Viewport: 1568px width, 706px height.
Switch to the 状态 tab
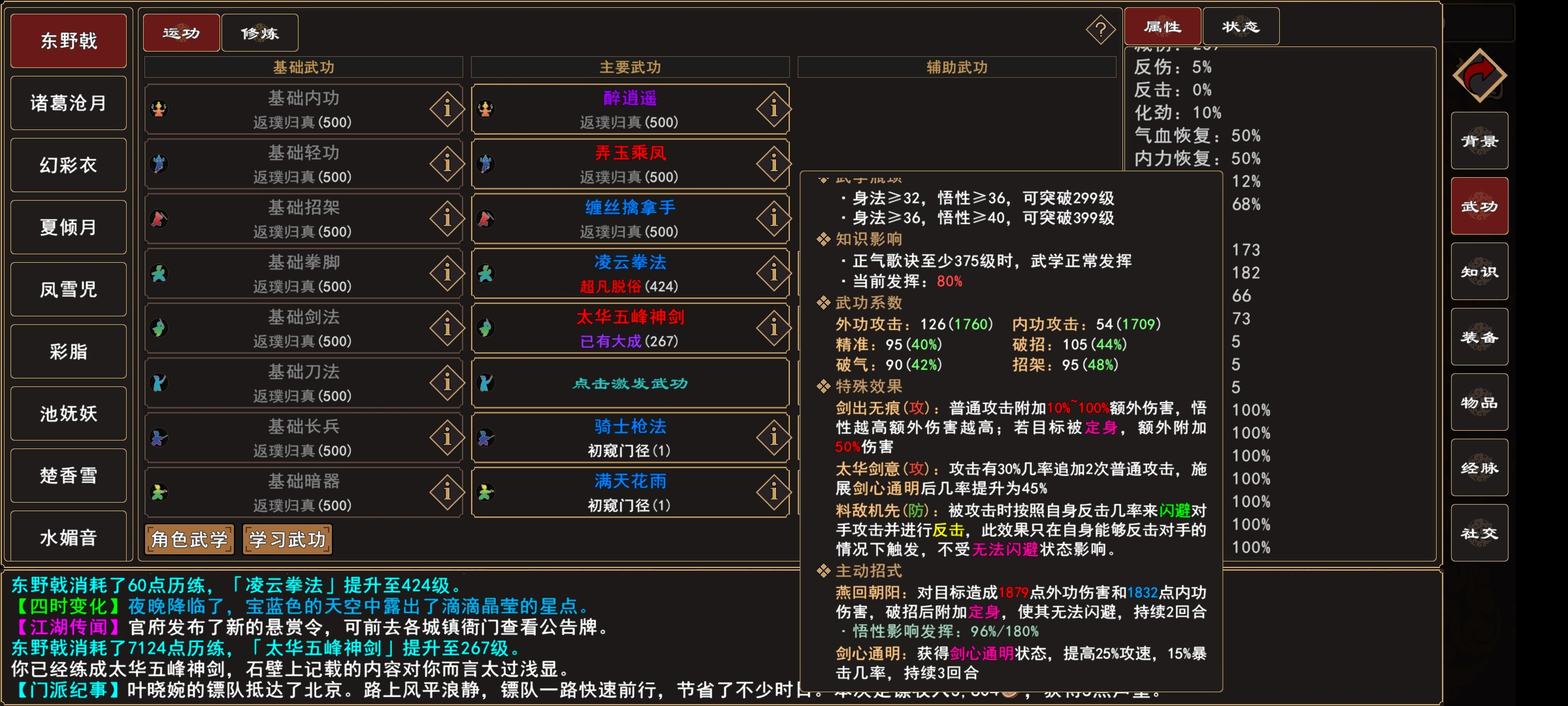(1241, 27)
